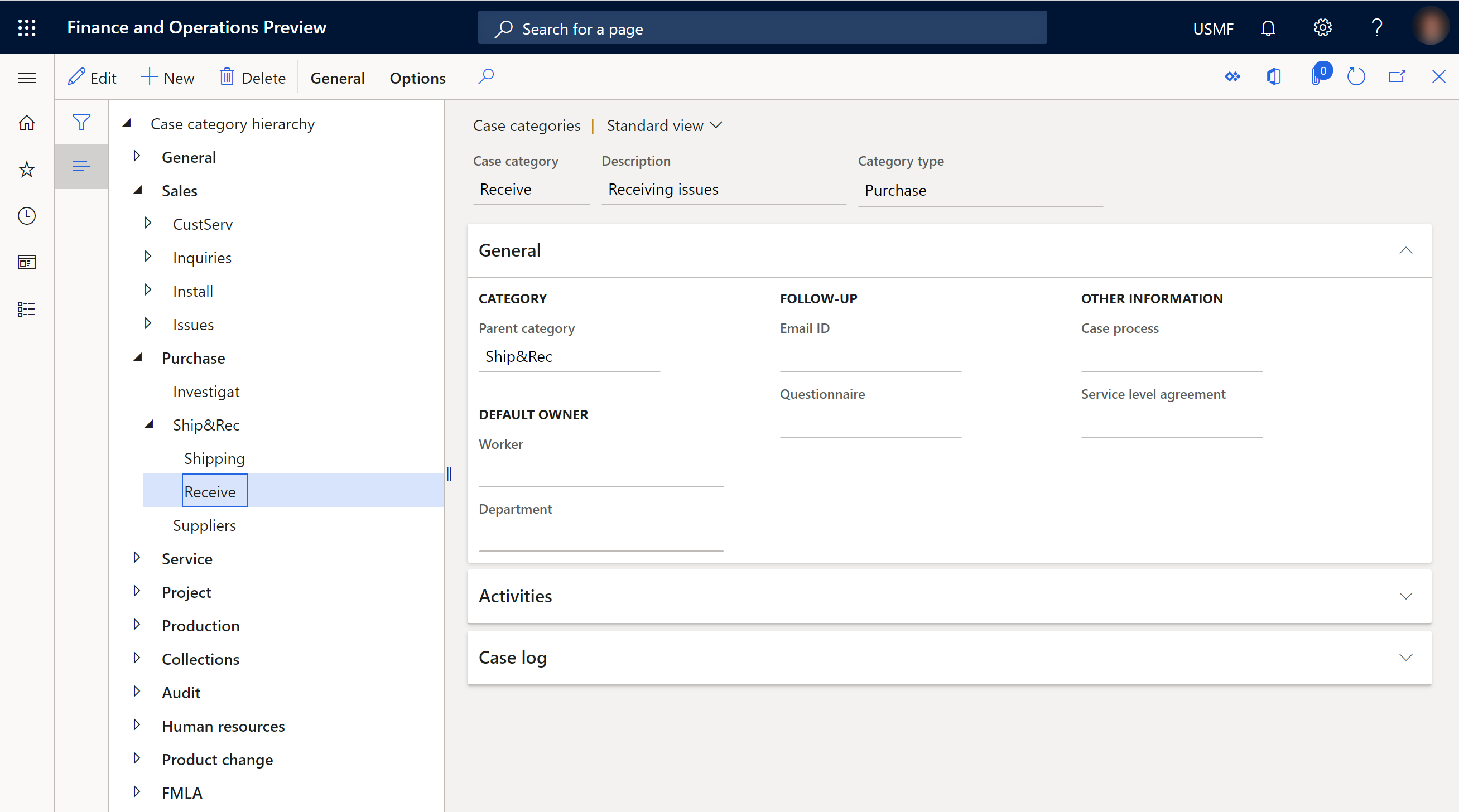Viewport: 1459px width, 812px height.
Task: Expand the Human resources tree node
Action: coord(137,724)
